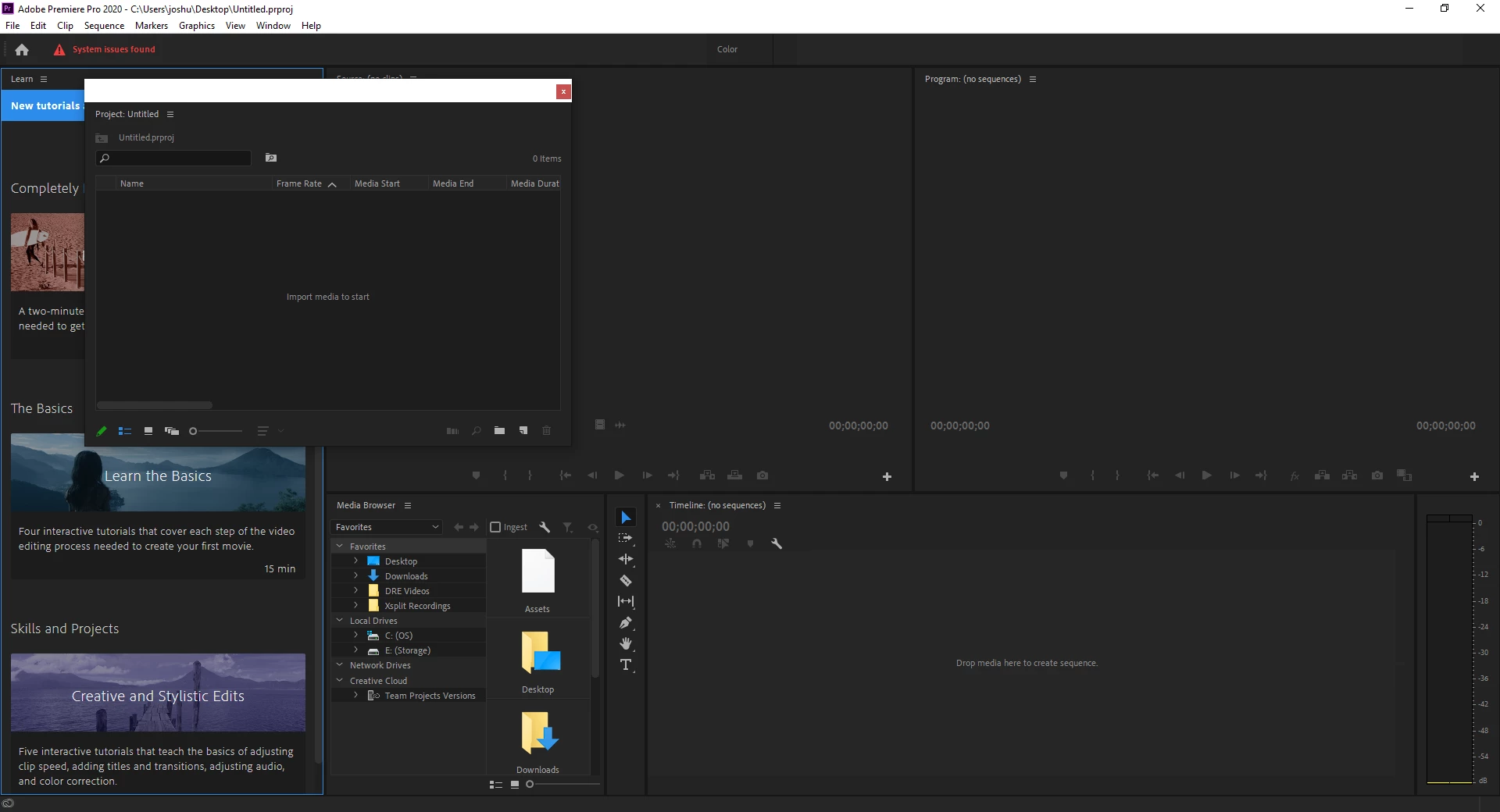The height and width of the screenshot is (812, 1500).
Task: Toggle Add Marker in Timeline
Action: tap(750, 543)
